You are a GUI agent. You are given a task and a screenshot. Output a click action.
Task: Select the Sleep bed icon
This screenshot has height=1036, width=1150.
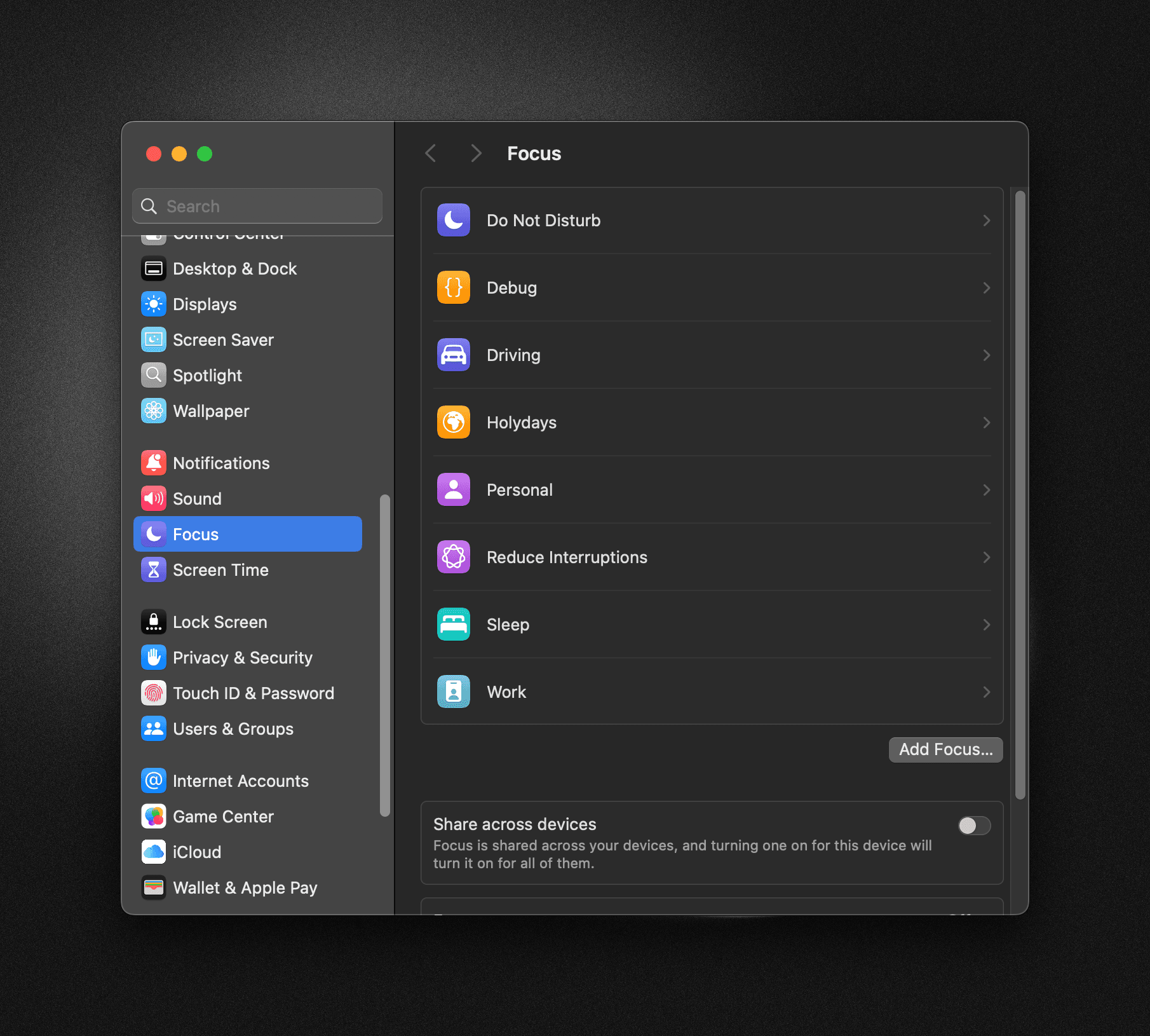click(x=453, y=624)
